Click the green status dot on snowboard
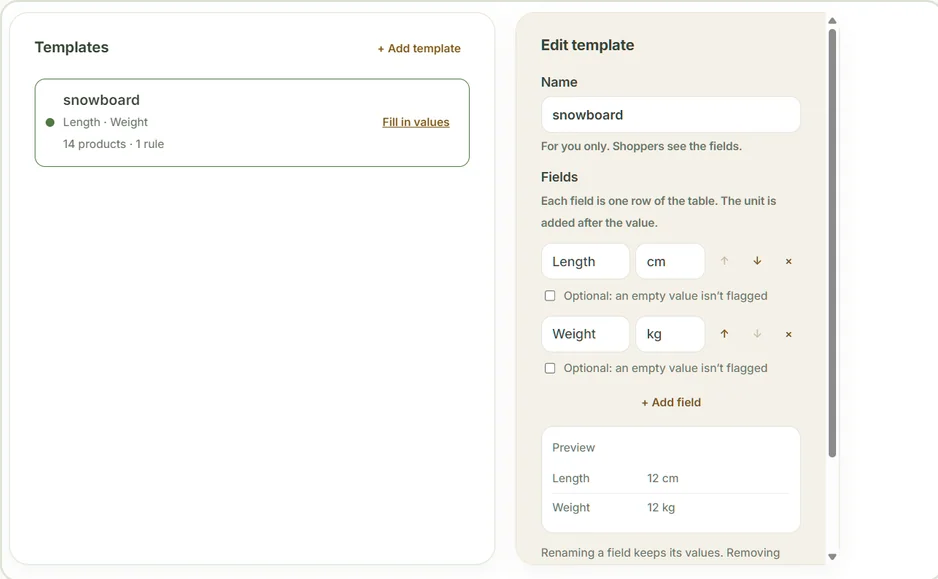 pos(50,123)
